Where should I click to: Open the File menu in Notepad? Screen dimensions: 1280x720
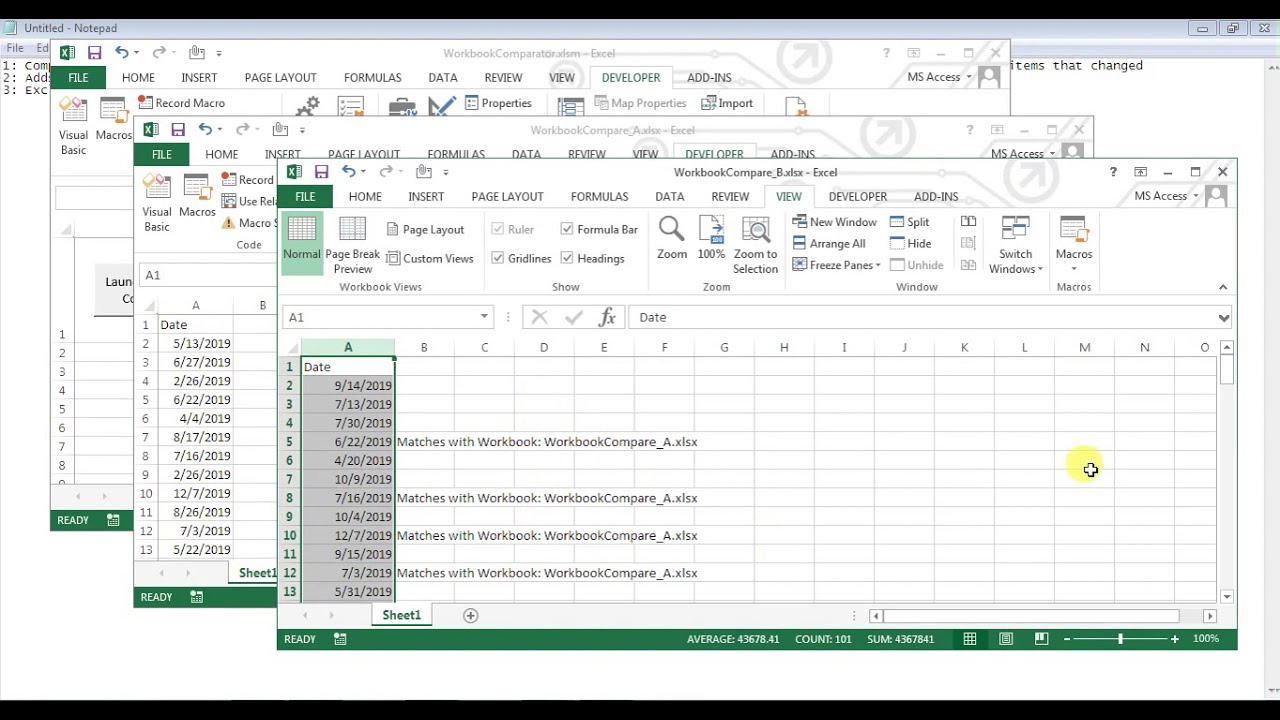tap(15, 48)
